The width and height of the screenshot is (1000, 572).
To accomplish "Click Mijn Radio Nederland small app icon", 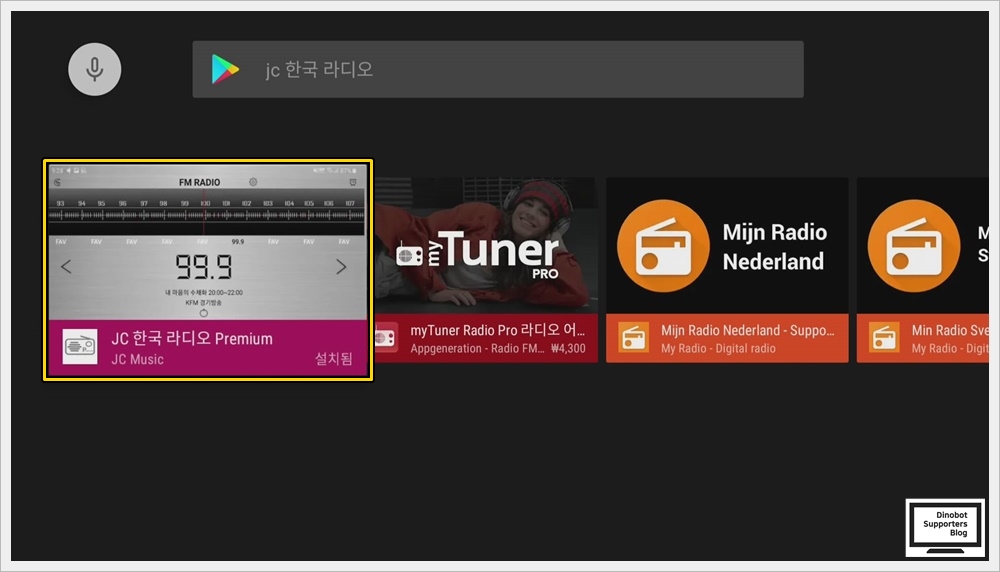I will tap(634, 338).
